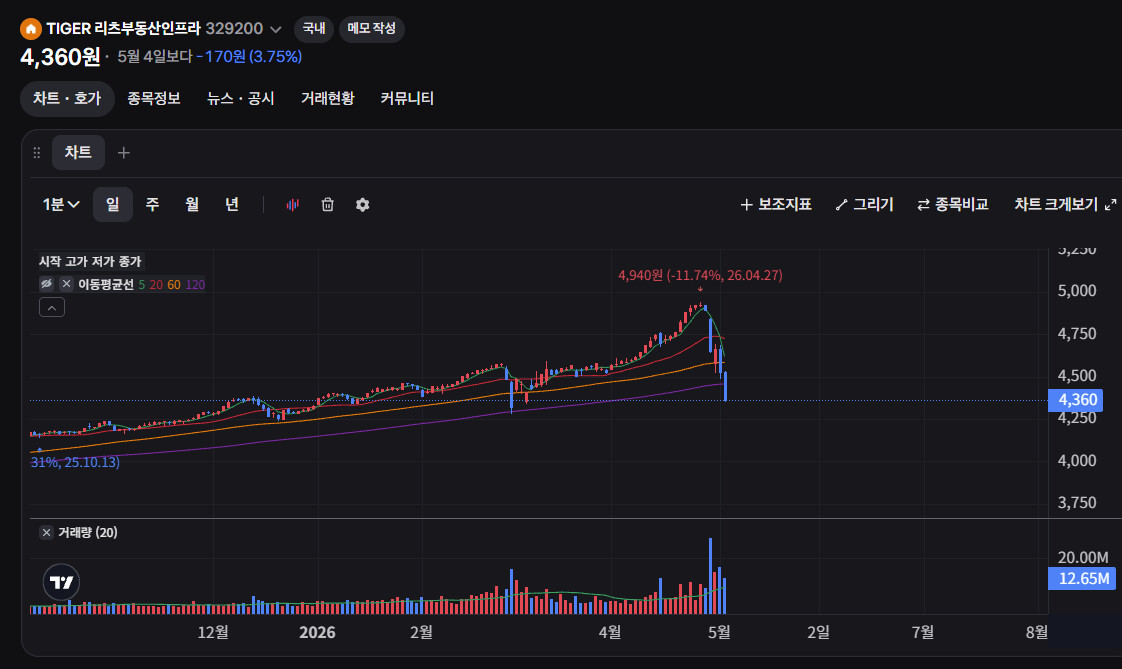Click the blue 12.65M volume tag

tap(1082, 578)
